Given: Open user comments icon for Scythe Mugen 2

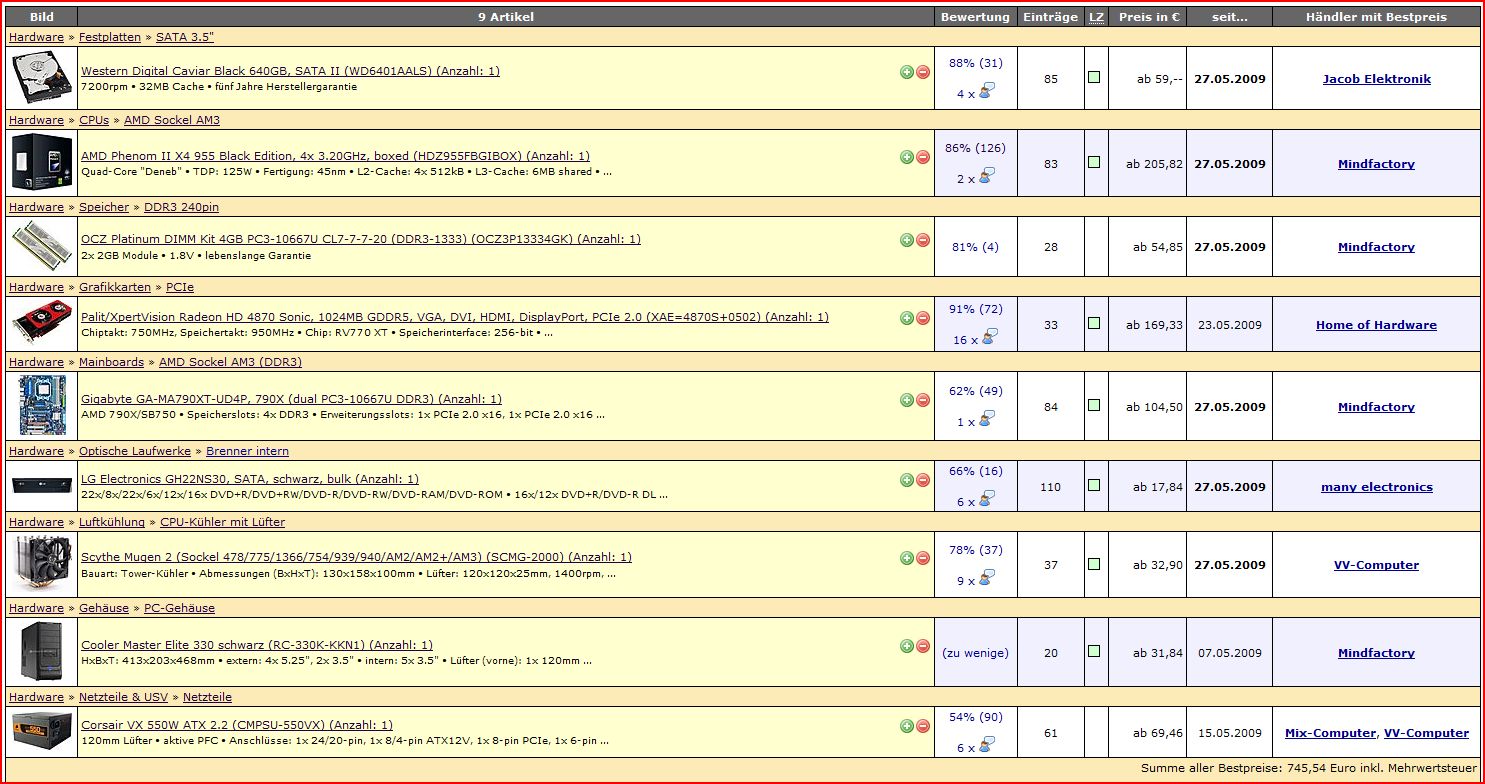Looking at the screenshot, I should tap(987, 578).
